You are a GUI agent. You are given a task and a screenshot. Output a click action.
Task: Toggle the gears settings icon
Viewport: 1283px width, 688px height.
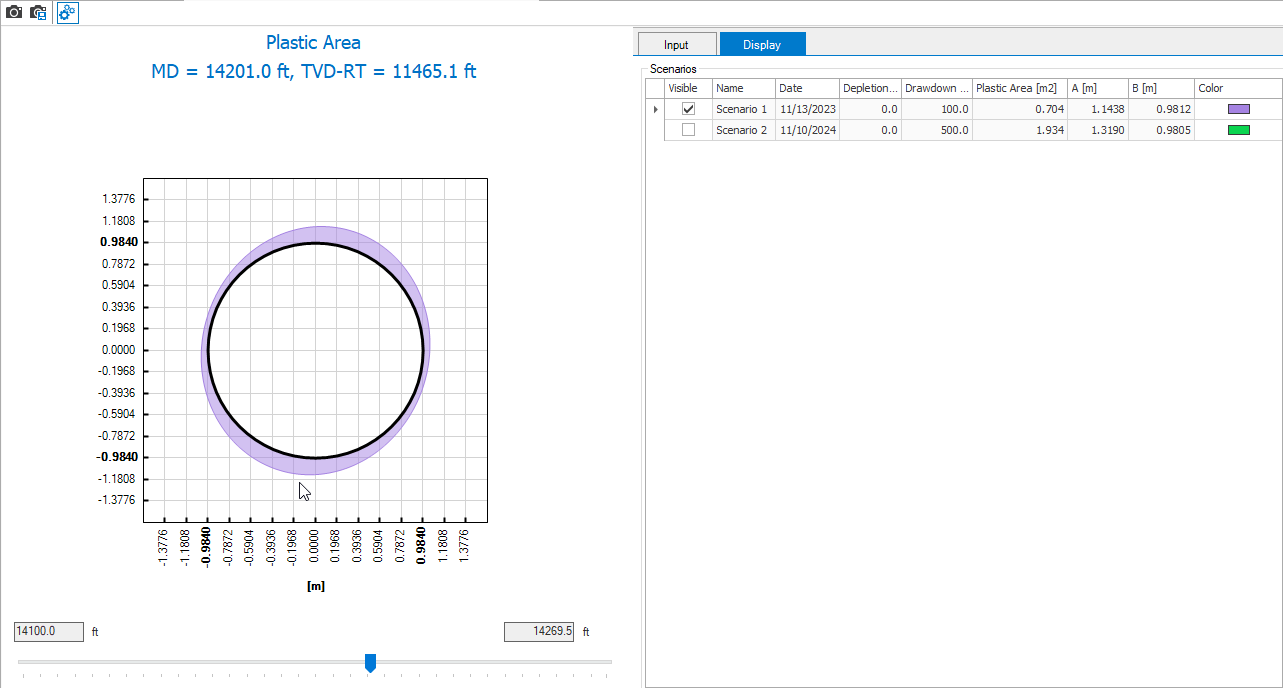(x=67, y=13)
